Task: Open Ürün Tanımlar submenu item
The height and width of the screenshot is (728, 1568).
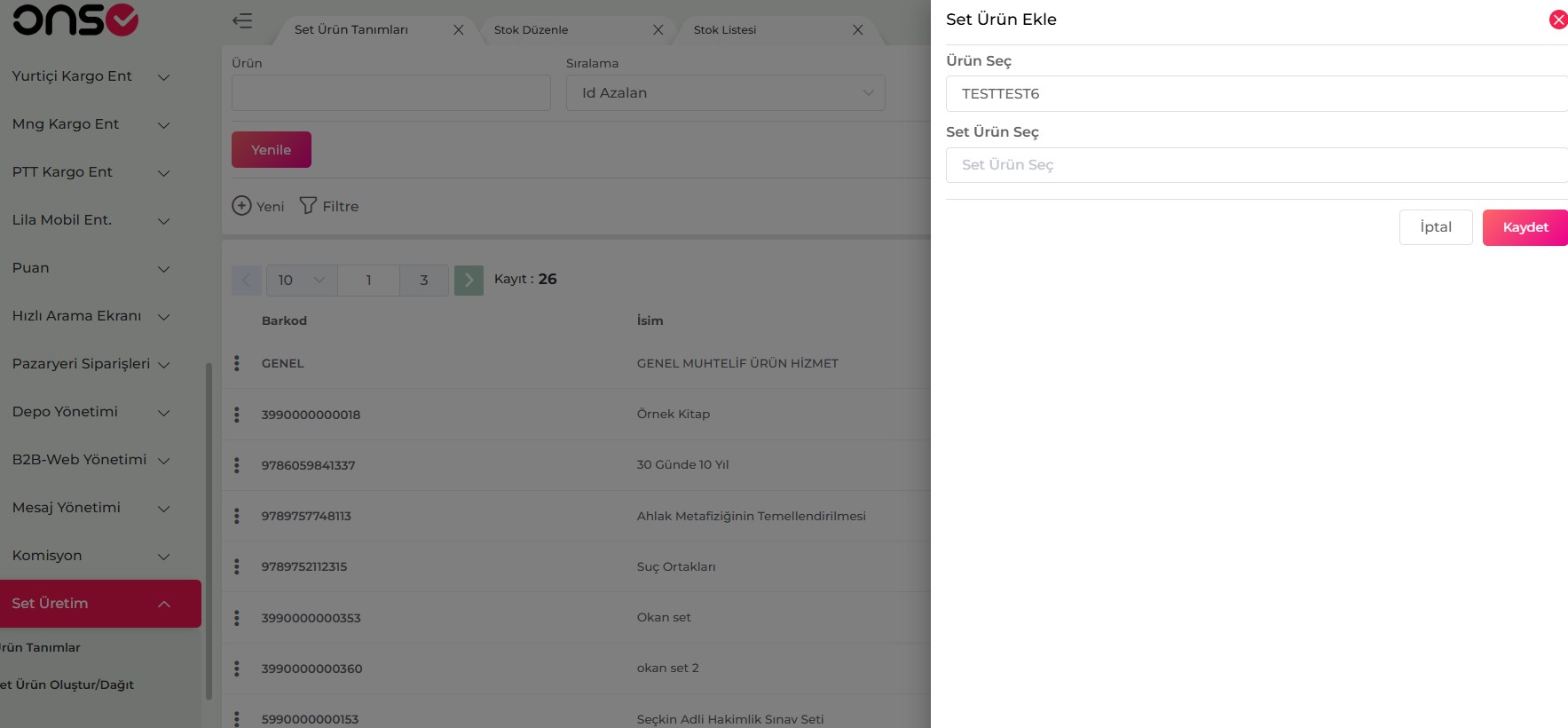Action: [x=40, y=647]
